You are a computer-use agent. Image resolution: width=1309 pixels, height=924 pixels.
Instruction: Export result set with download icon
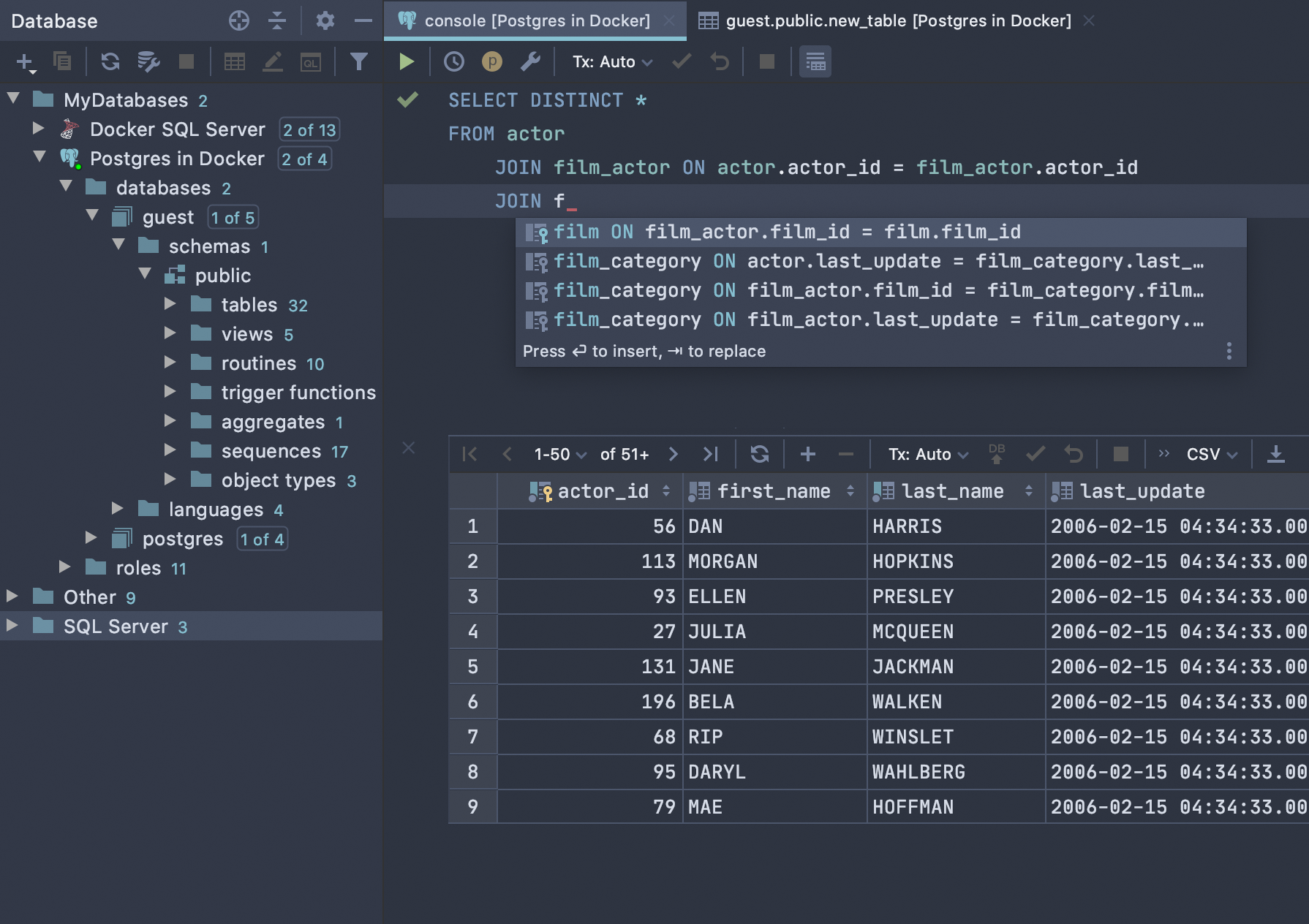point(1277,453)
